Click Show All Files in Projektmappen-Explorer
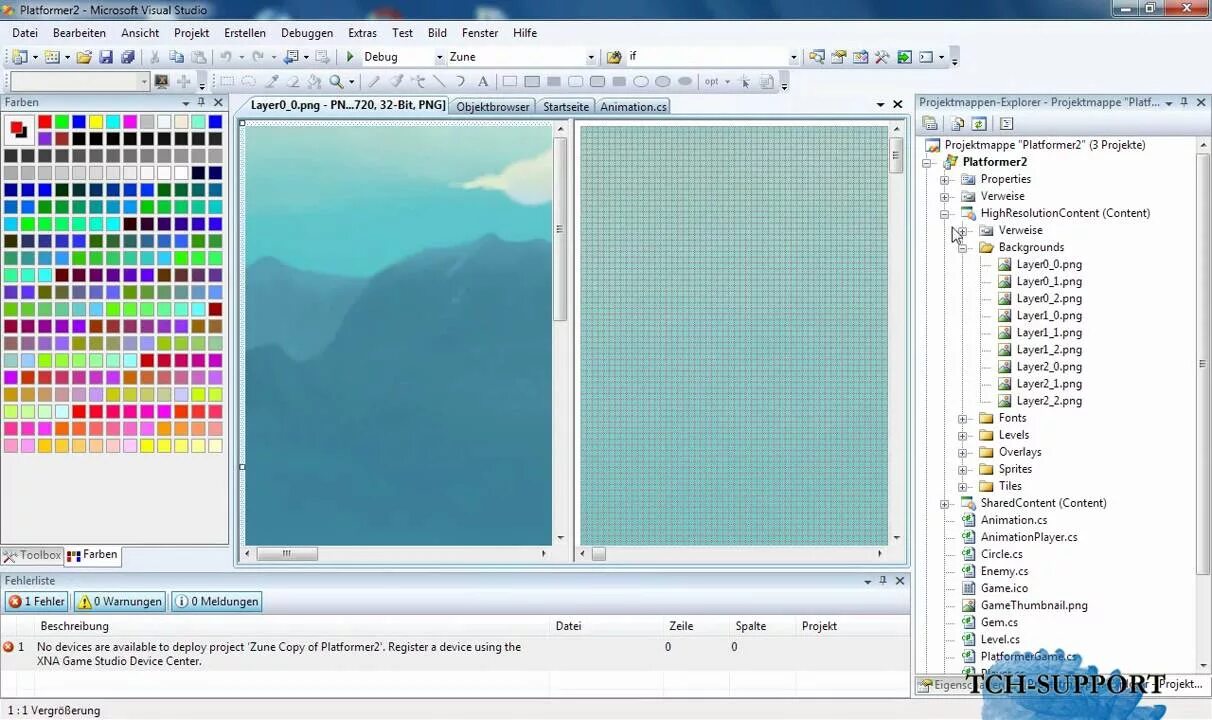This screenshot has width=1212, height=720. coord(957,124)
